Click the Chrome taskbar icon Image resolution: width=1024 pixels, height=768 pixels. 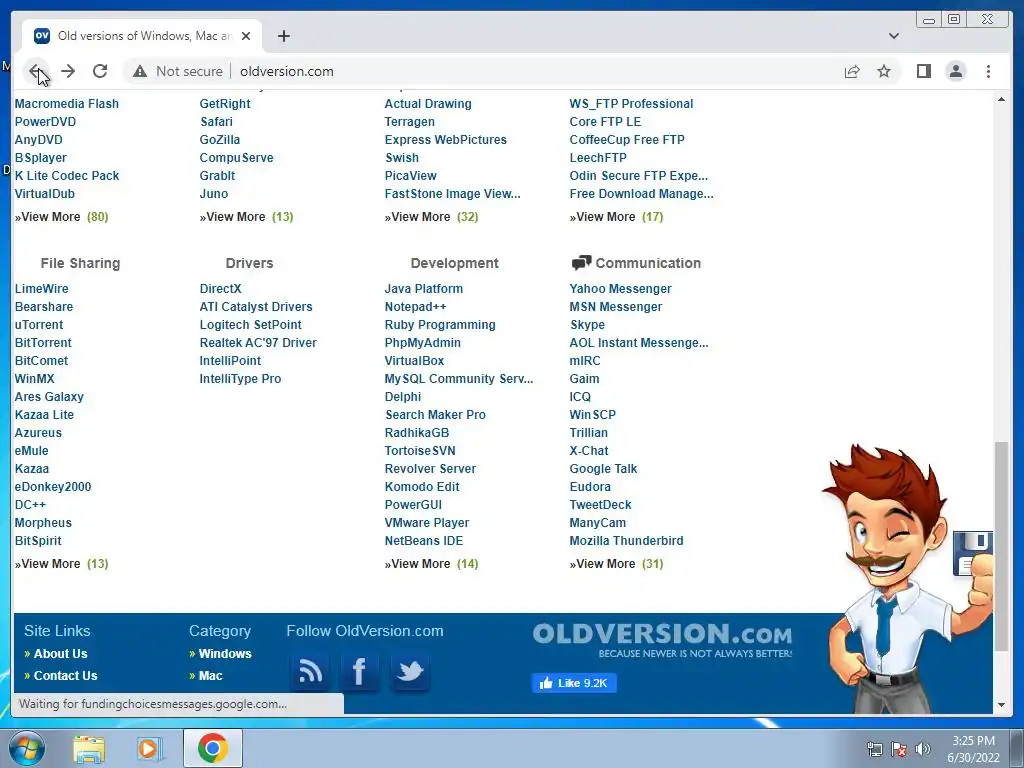pos(213,748)
